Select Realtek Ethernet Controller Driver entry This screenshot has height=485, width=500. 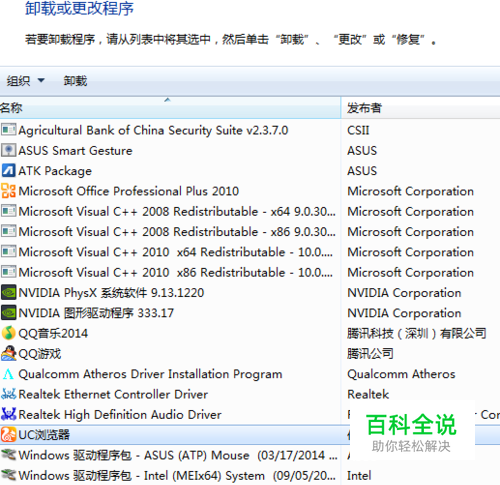click(x=113, y=394)
